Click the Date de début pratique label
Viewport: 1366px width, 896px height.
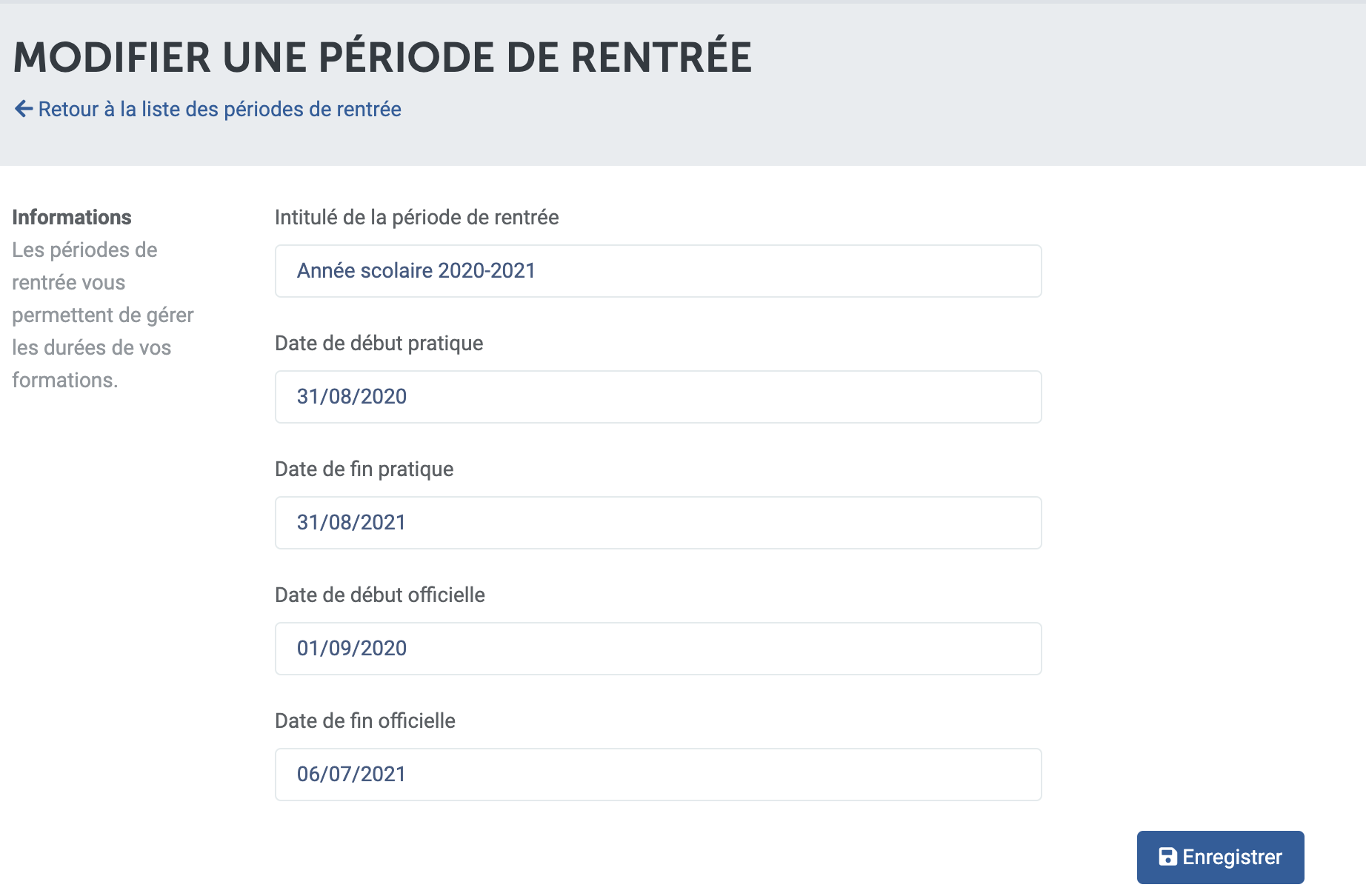click(379, 343)
